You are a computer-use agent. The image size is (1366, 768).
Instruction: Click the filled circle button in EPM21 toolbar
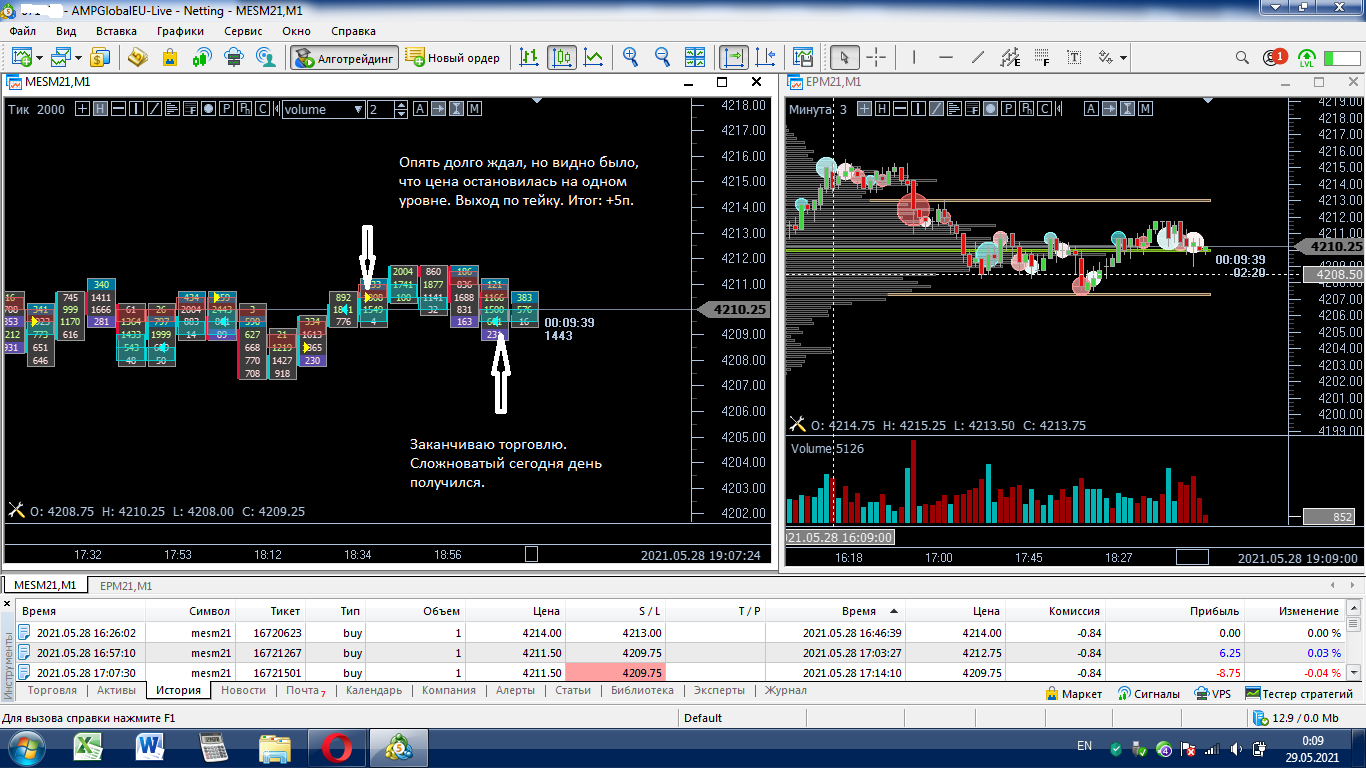pos(990,109)
